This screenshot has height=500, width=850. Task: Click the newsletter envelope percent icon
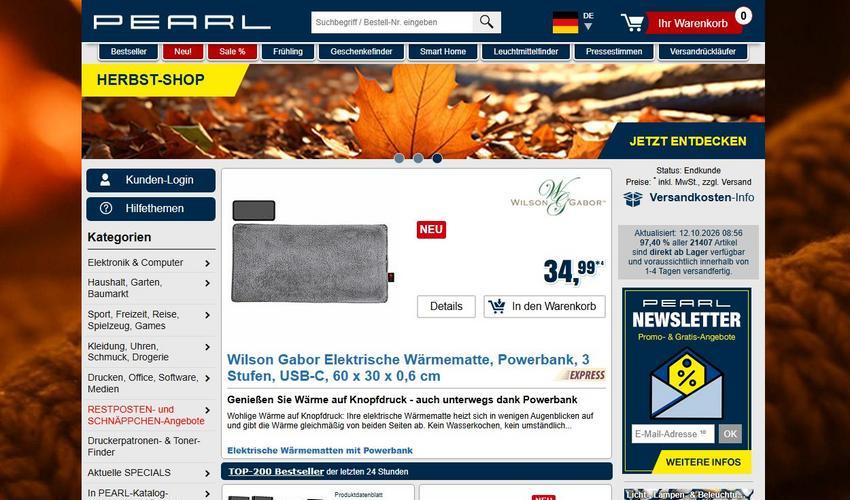pyautogui.click(x=686, y=383)
